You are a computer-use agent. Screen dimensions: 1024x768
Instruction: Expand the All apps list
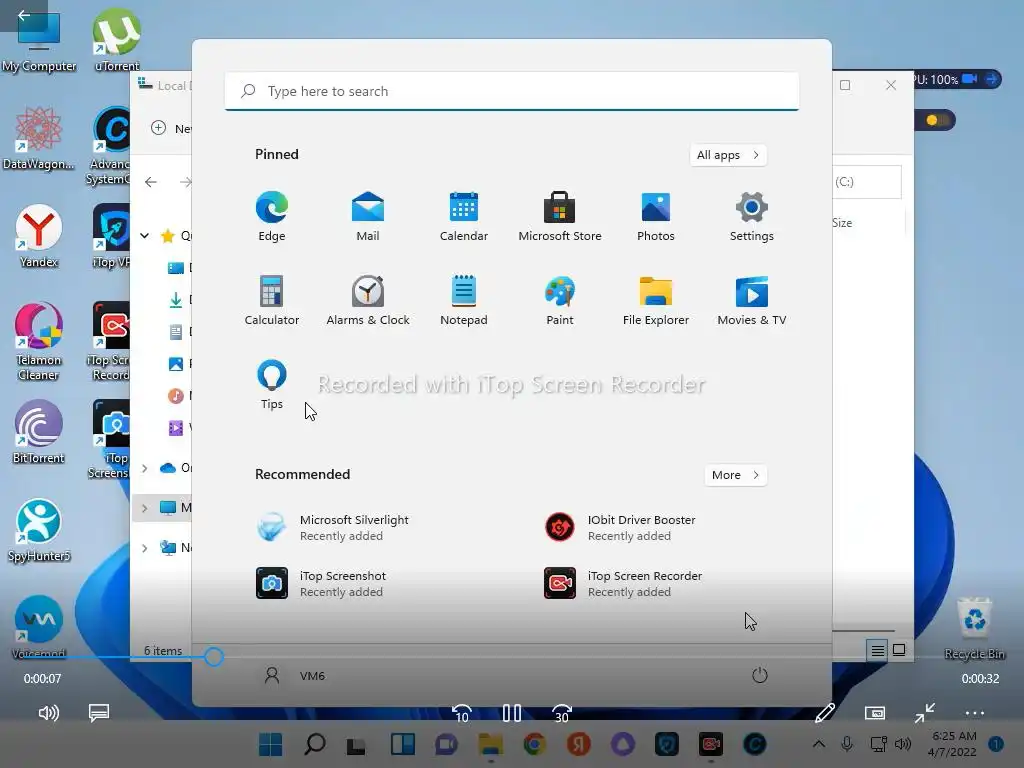tap(728, 155)
